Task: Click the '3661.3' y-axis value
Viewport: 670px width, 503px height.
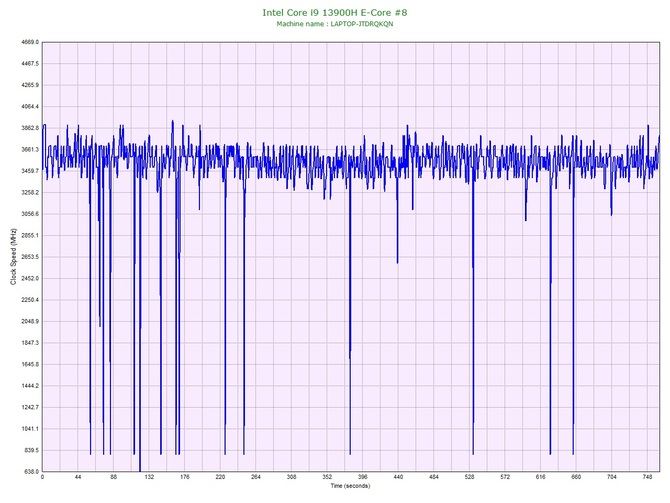Action: [29, 150]
